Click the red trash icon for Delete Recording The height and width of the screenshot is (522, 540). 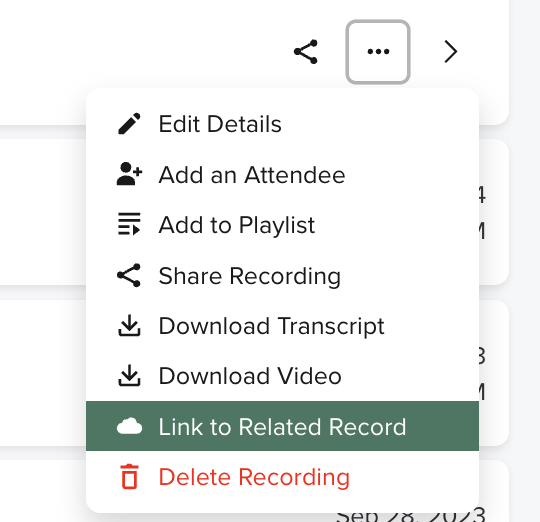129,477
